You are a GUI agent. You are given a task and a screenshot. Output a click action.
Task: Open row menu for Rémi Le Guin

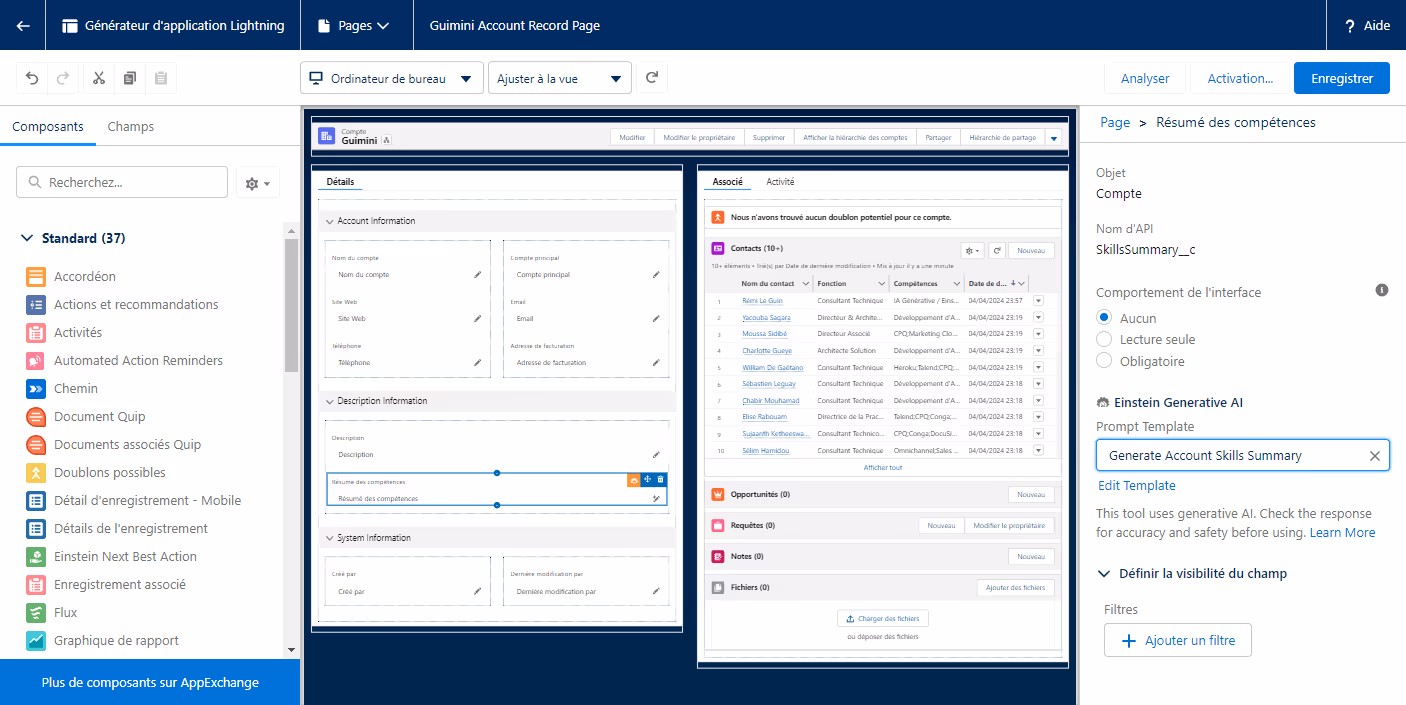click(x=1037, y=300)
